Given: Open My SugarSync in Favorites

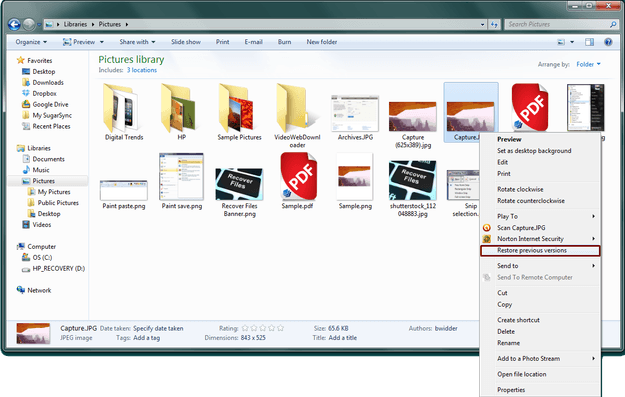Looking at the screenshot, I should (47, 115).
